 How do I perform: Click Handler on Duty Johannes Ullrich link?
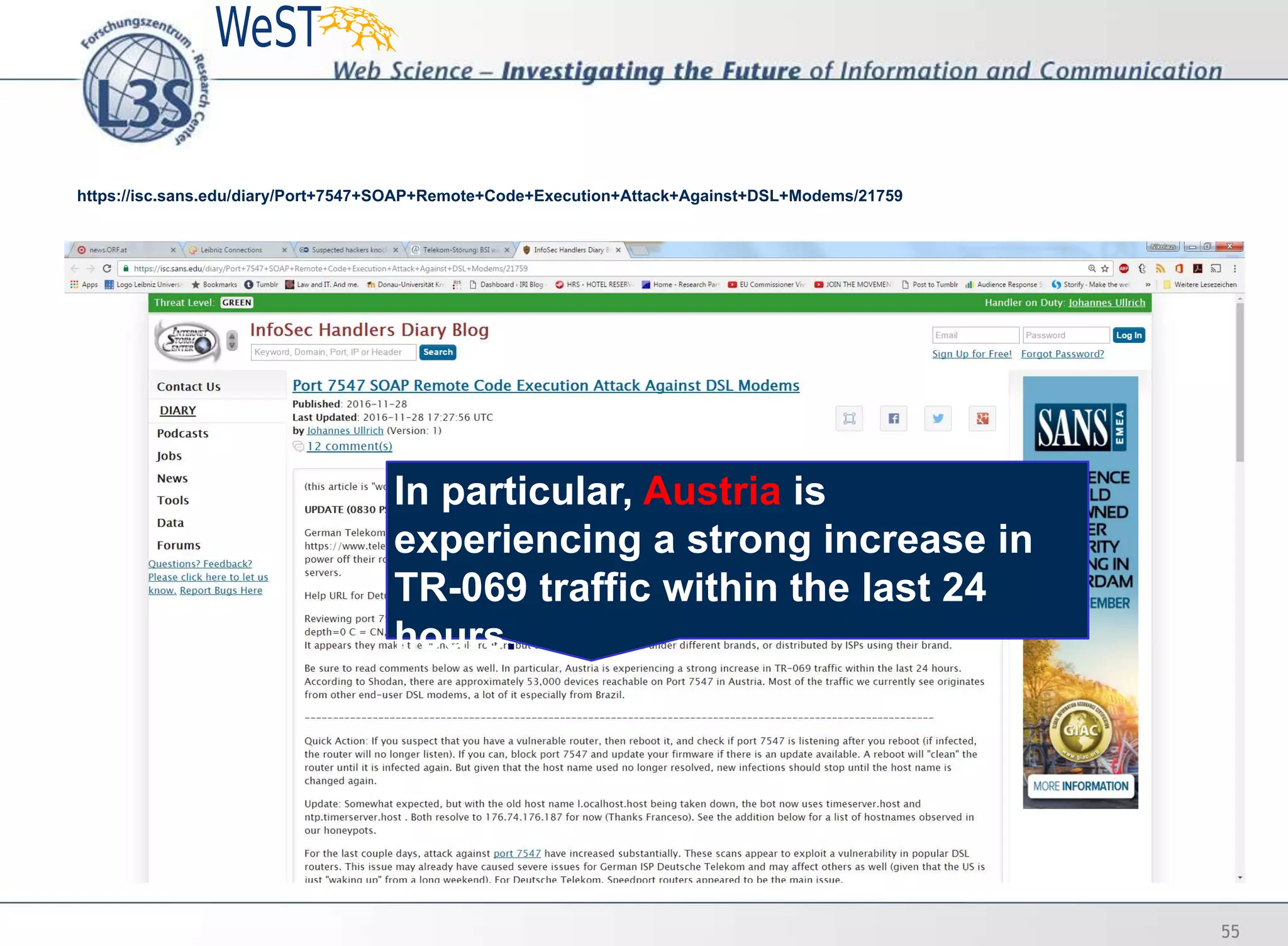1106,303
